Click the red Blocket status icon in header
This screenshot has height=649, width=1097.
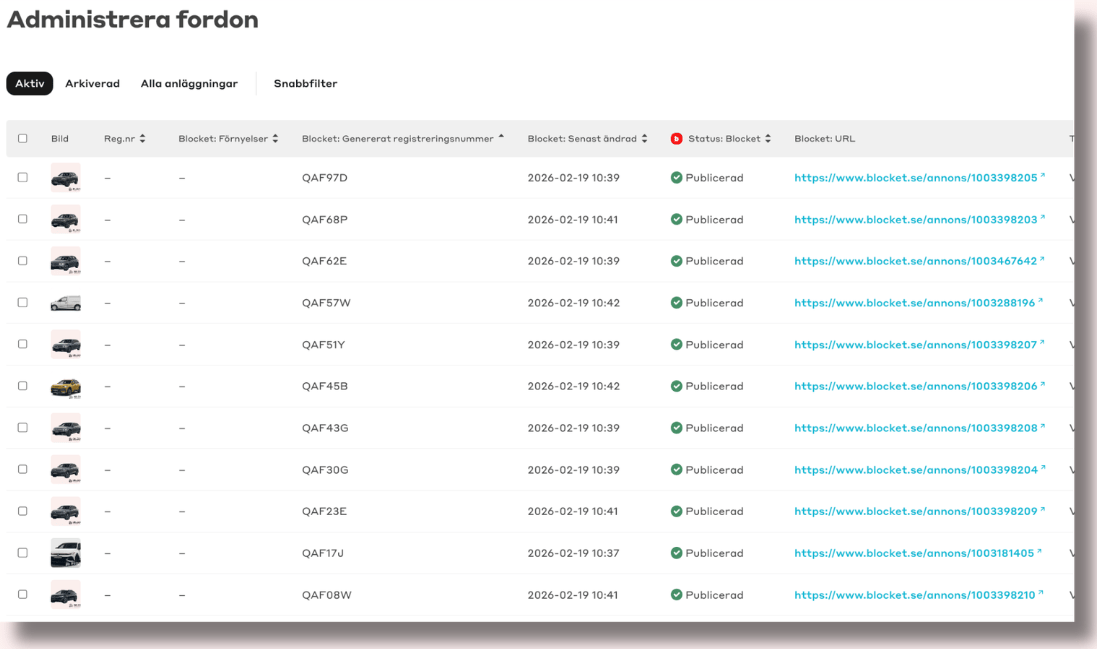(x=676, y=139)
